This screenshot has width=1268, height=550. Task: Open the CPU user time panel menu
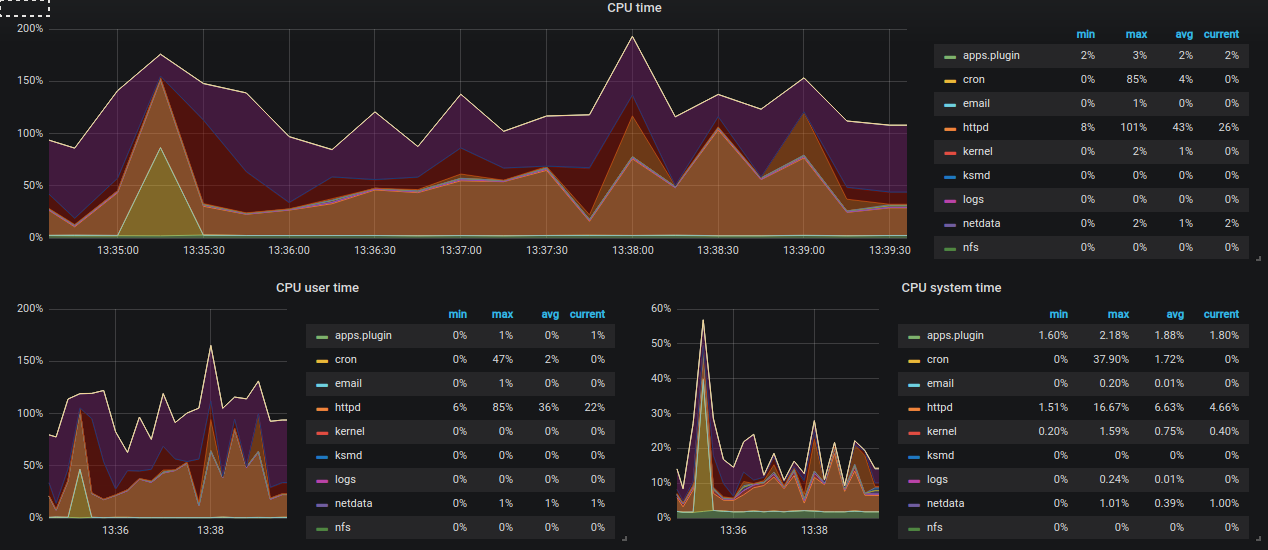[317, 288]
